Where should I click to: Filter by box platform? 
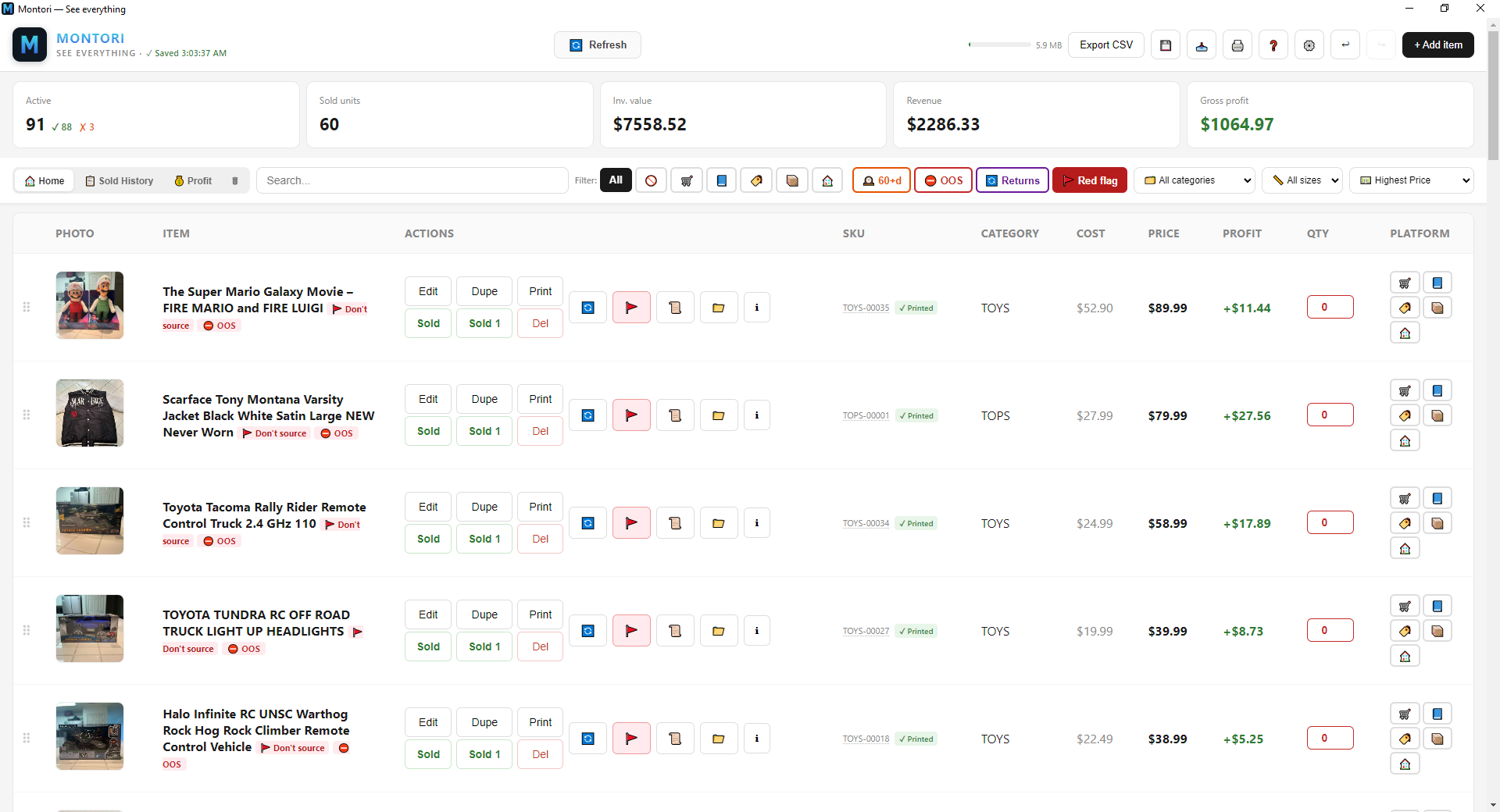(x=792, y=180)
